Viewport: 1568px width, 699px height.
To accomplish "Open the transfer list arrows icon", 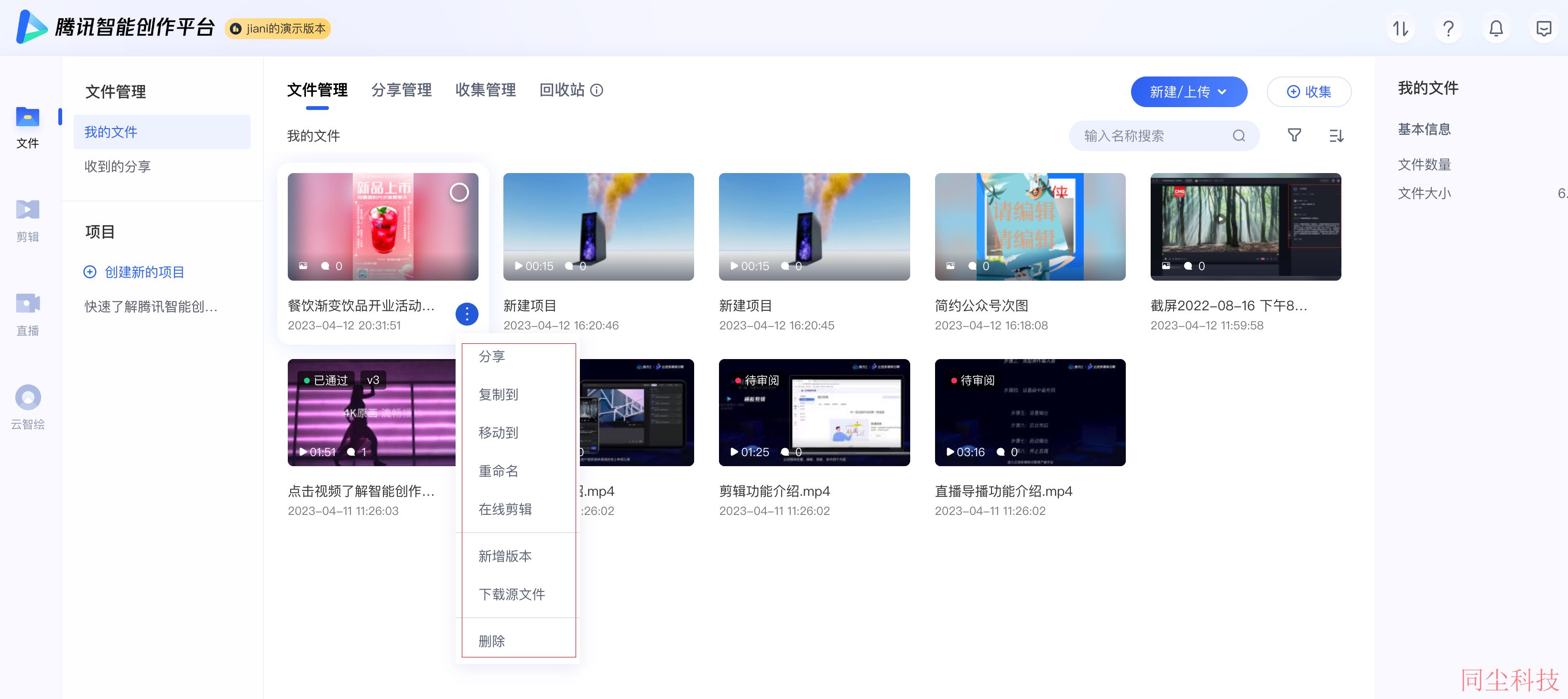I will [x=1401, y=29].
